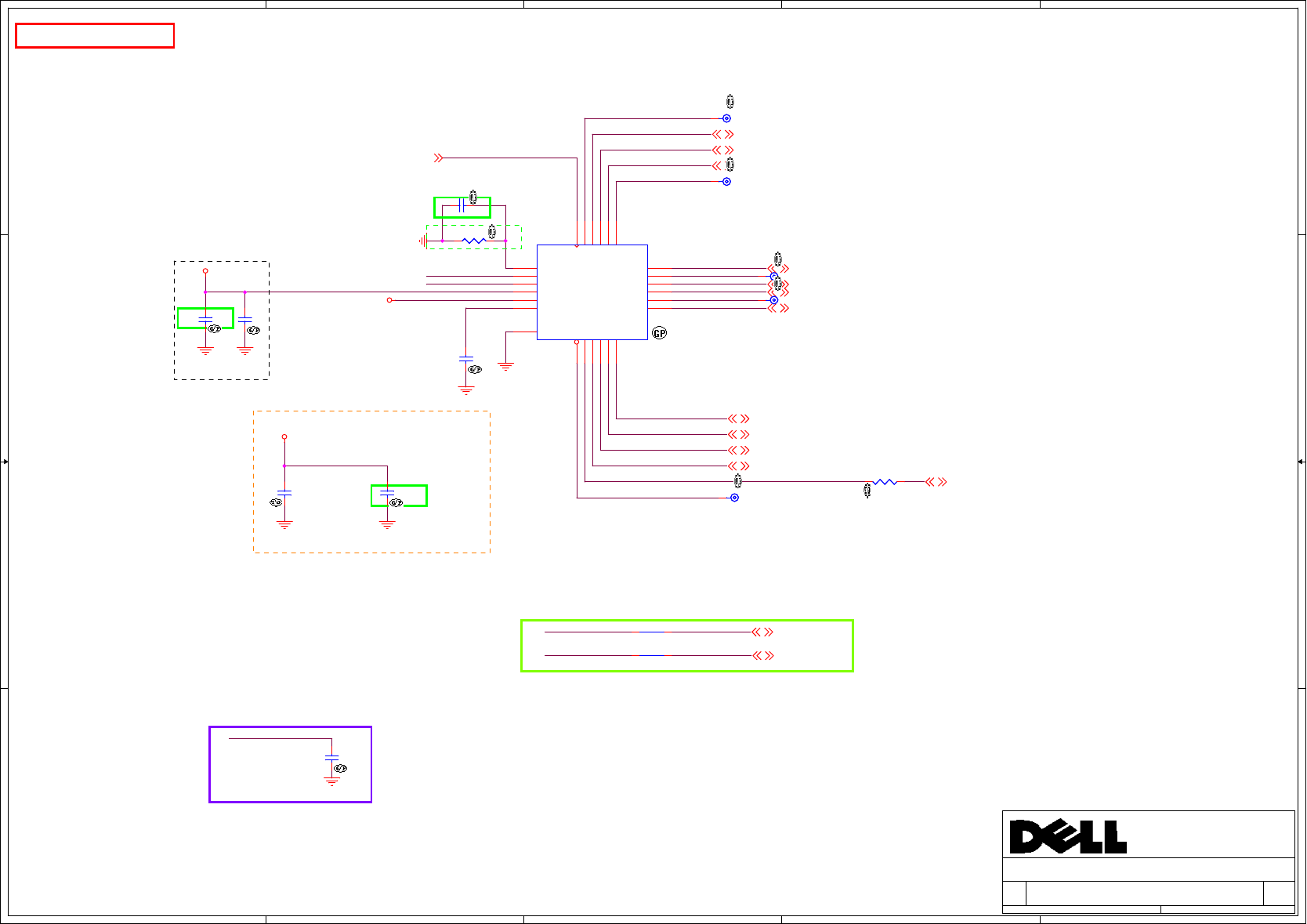1307x924 pixels.
Task: Click the ground symbol directly under IC's left pin
Action: pos(506,366)
